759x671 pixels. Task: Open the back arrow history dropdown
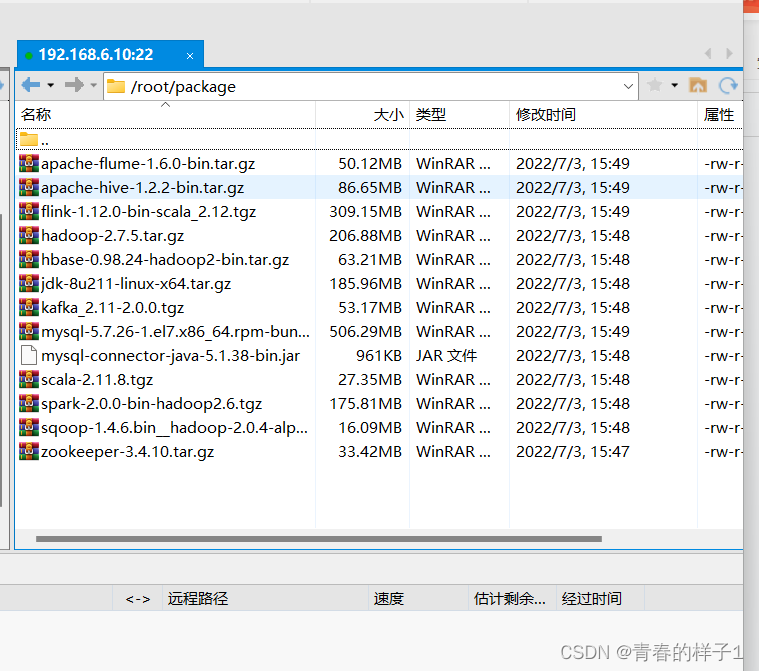coord(50,85)
